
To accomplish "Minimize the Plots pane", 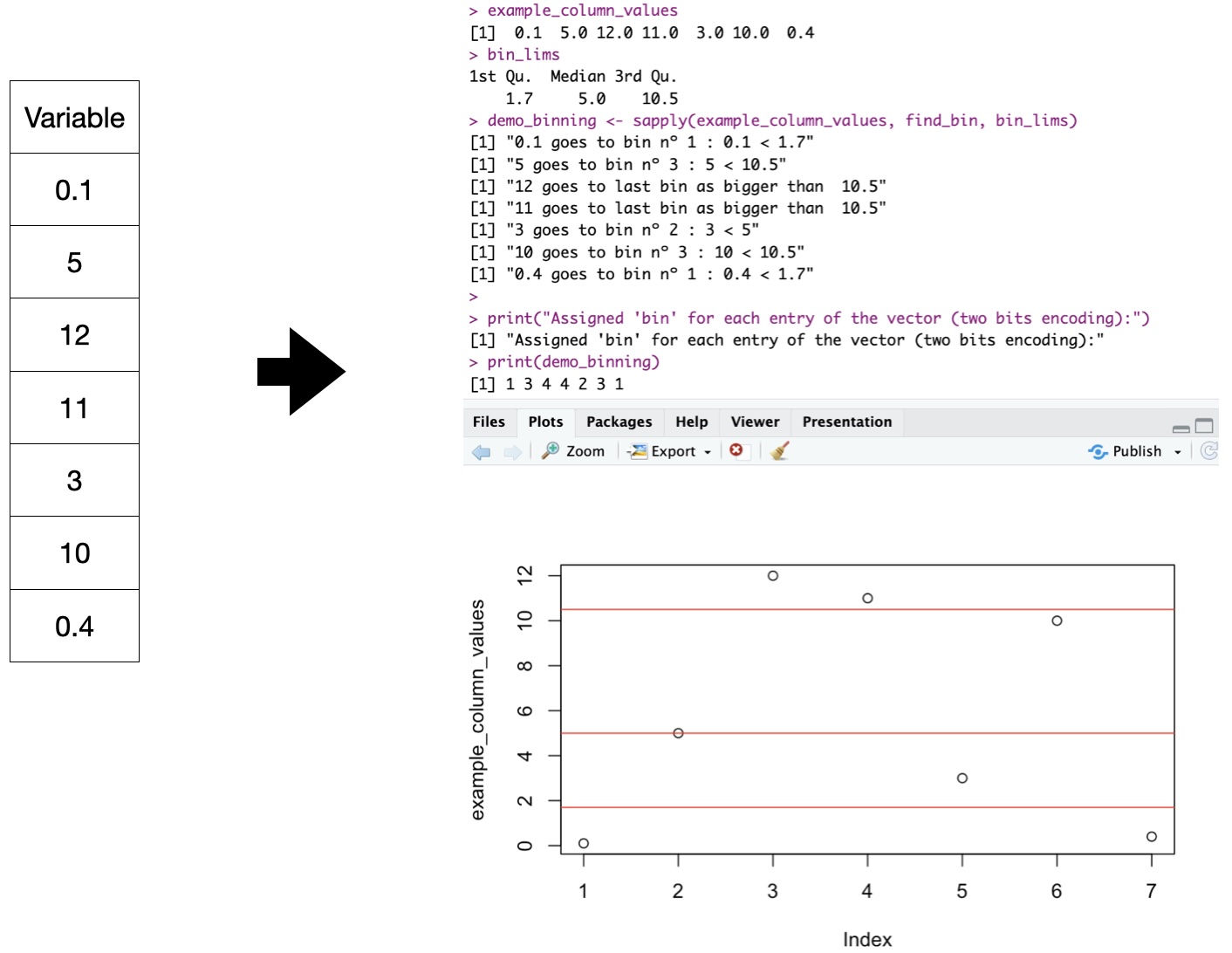I will [x=1181, y=427].
